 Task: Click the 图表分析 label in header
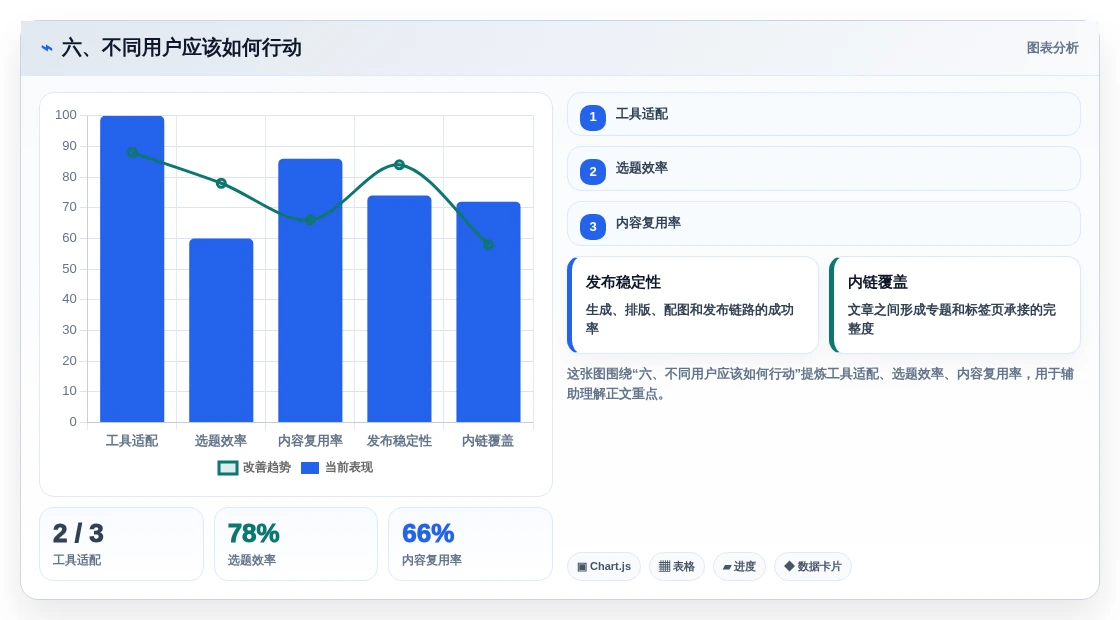pyautogui.click(x=1053, y=48)
